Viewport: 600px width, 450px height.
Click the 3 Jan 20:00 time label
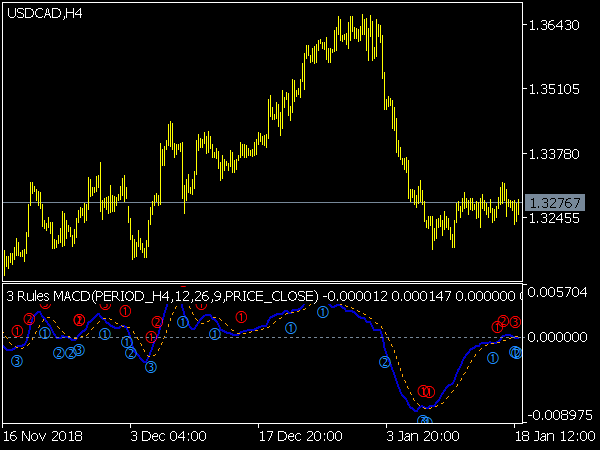[x=423, y=436]
